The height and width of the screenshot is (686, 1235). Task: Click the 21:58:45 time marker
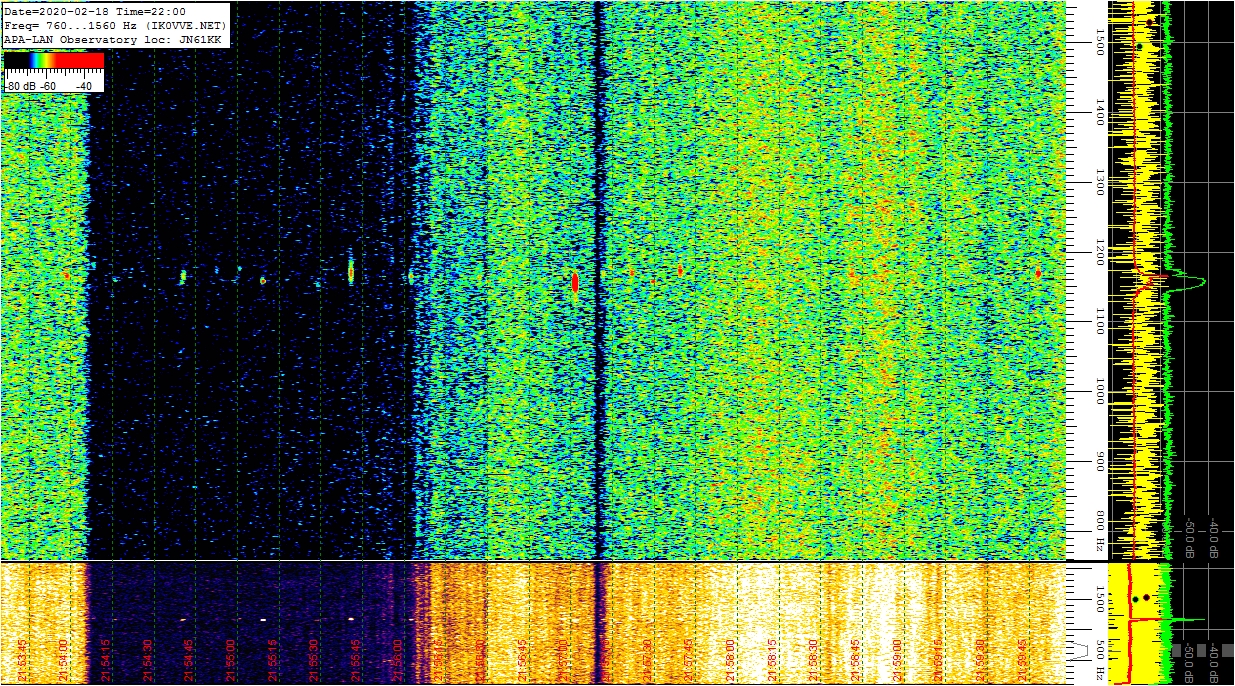(x=857, y=660)
